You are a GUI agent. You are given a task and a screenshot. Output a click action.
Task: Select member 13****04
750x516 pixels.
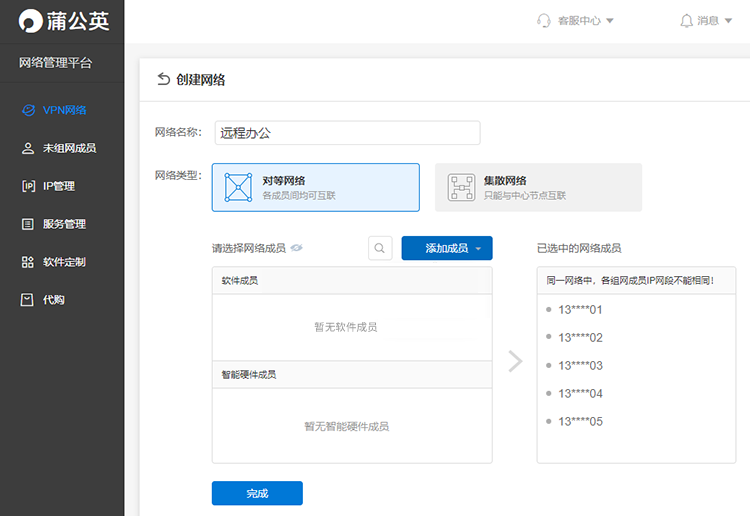pyautogui.click(x=580, y=394)
